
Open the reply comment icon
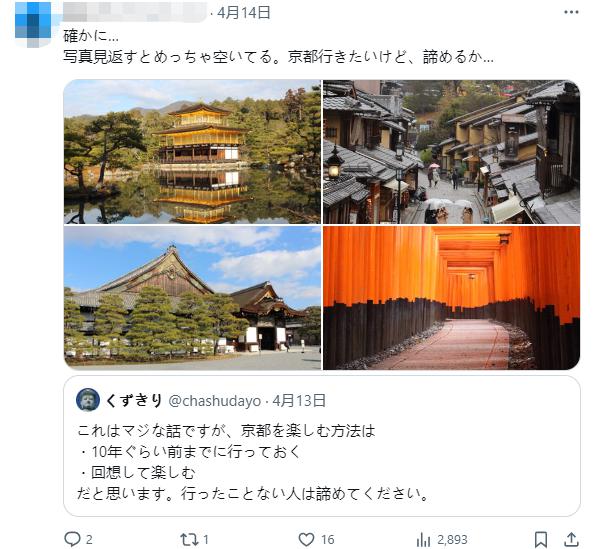pos(72,539)
